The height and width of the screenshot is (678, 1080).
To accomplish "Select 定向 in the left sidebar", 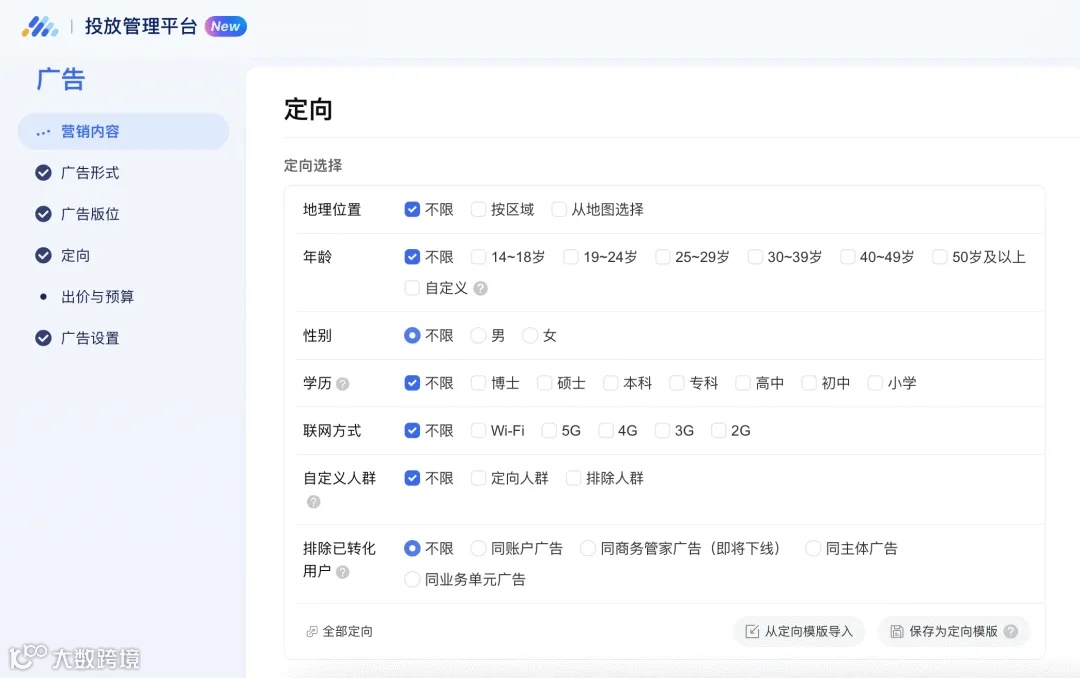I will (75, 255).
